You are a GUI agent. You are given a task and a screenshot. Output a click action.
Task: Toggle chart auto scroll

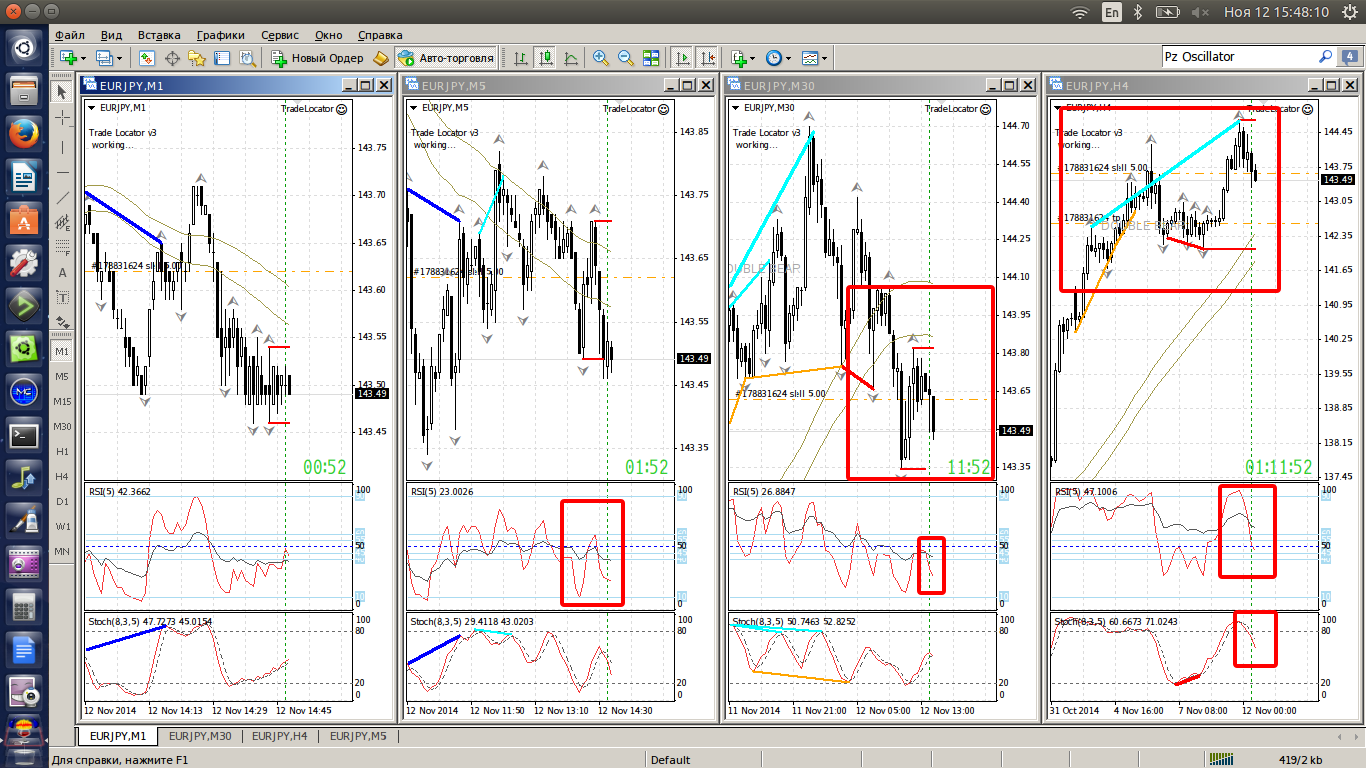coord(683,58)
